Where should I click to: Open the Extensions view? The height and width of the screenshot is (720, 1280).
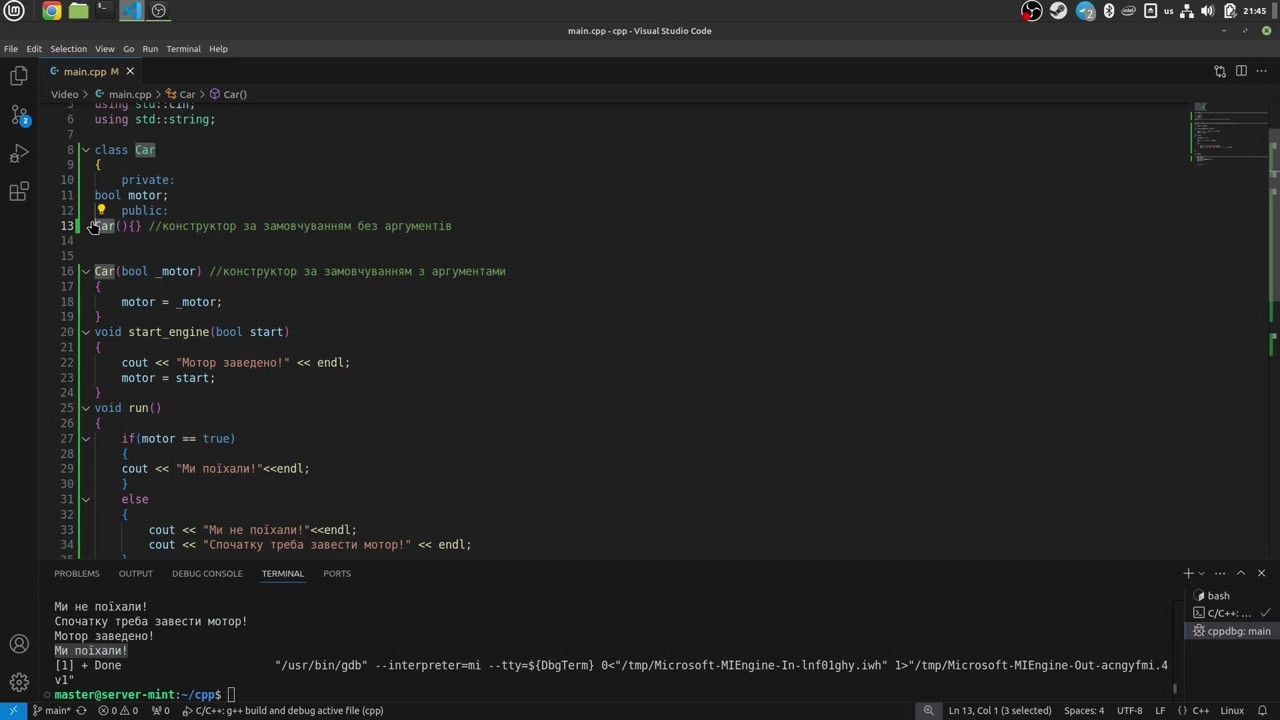click(19, 192)
